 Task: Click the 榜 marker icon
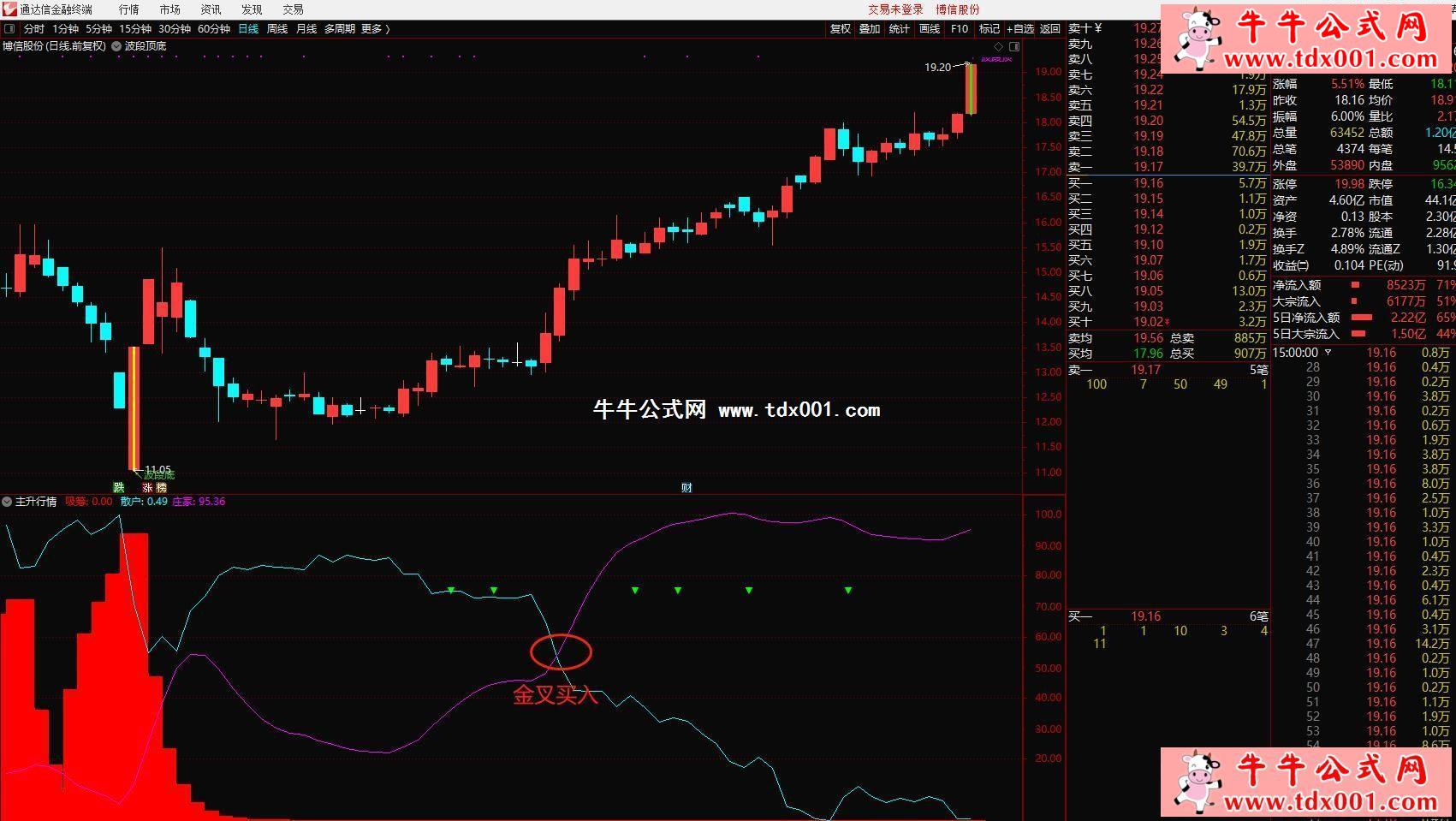(161, 487)
